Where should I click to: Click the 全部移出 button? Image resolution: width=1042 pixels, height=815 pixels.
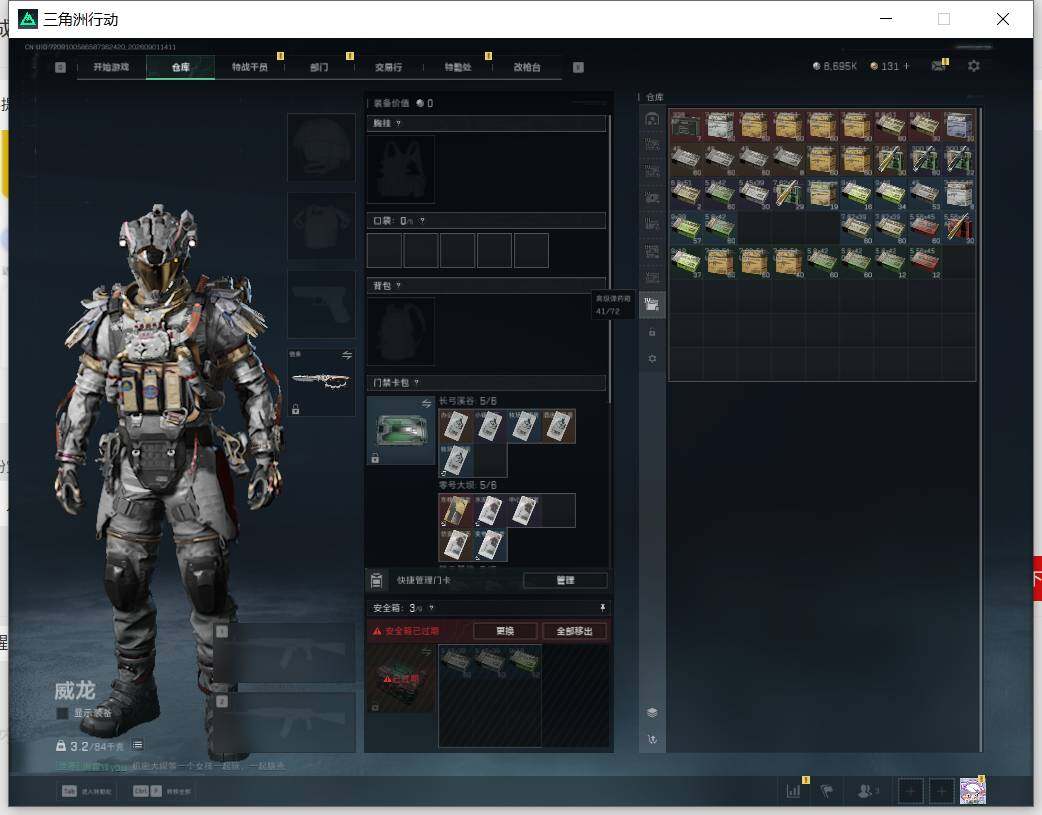[x=574, y=631]
